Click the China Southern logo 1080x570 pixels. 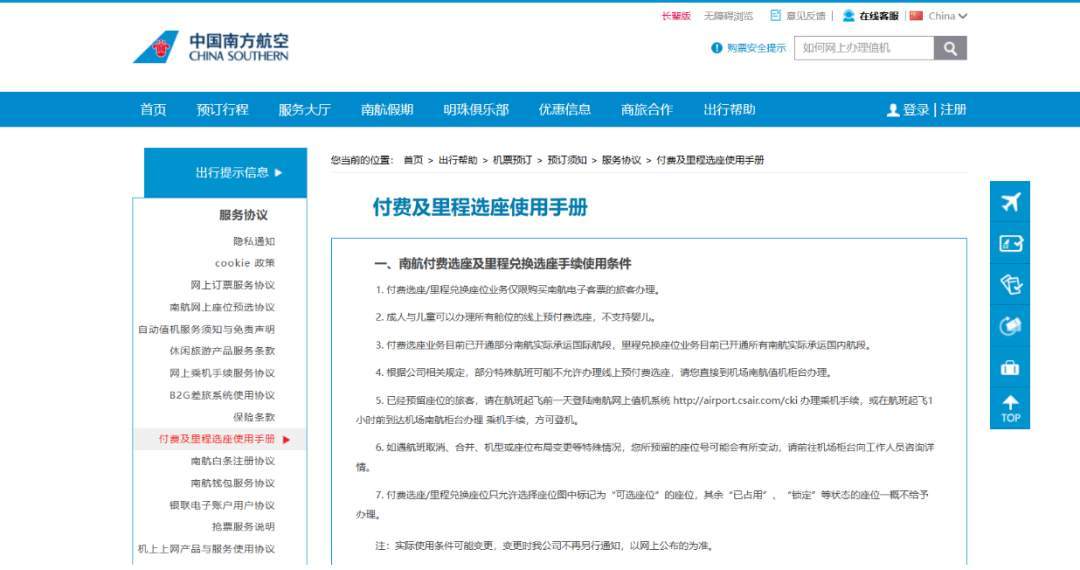click(x=211, y=47)
